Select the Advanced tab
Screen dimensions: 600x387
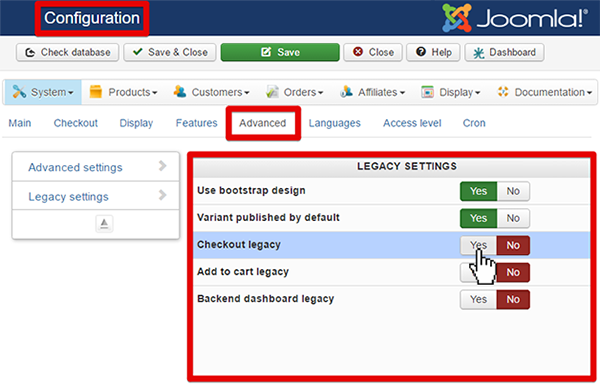click(x=263, y=123)
